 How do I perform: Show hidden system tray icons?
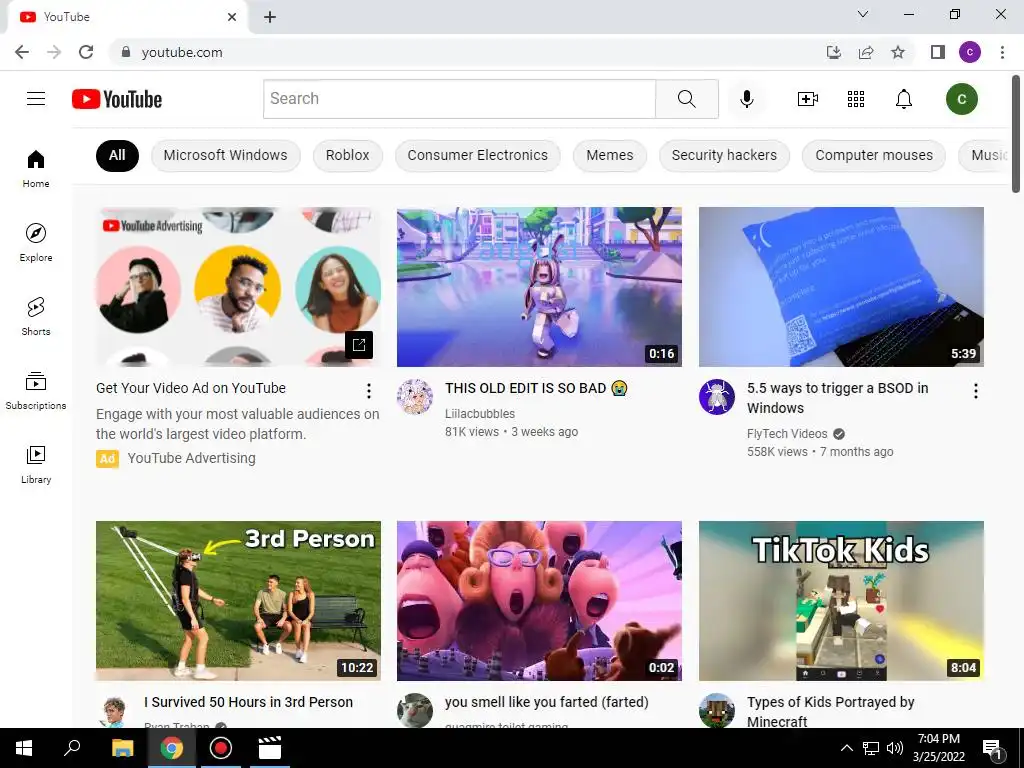[x=846, y=748]
